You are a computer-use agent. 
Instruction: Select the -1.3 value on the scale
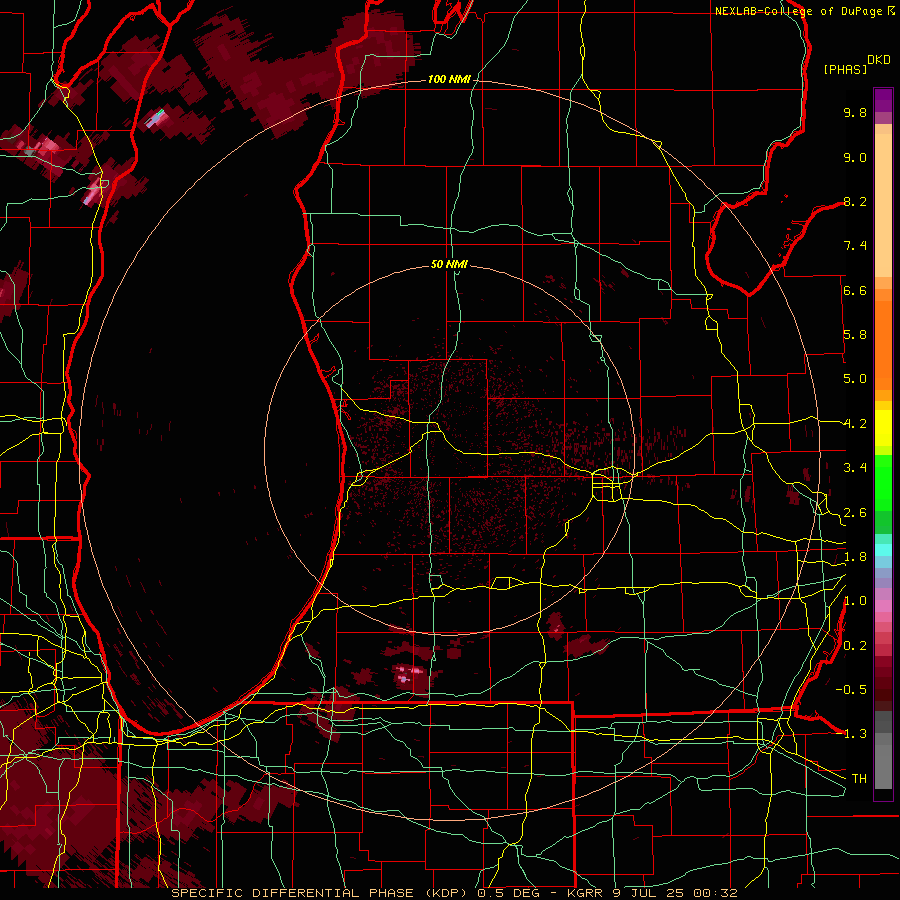point(851,734)
